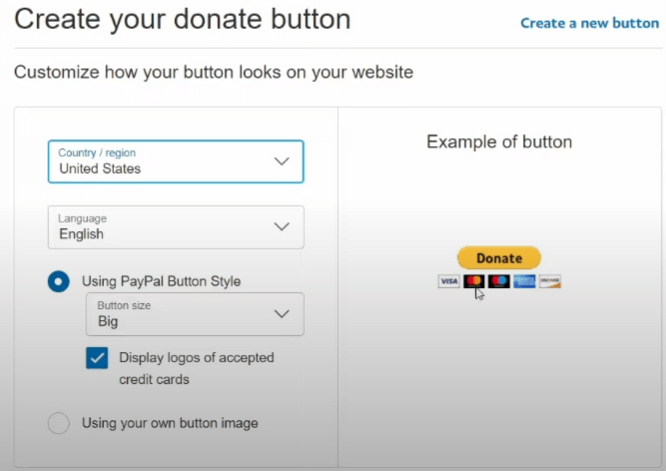Click the Language dropdown chevron arrow
666x471 pixels.
pyautogui.click(x=282, y=227)
